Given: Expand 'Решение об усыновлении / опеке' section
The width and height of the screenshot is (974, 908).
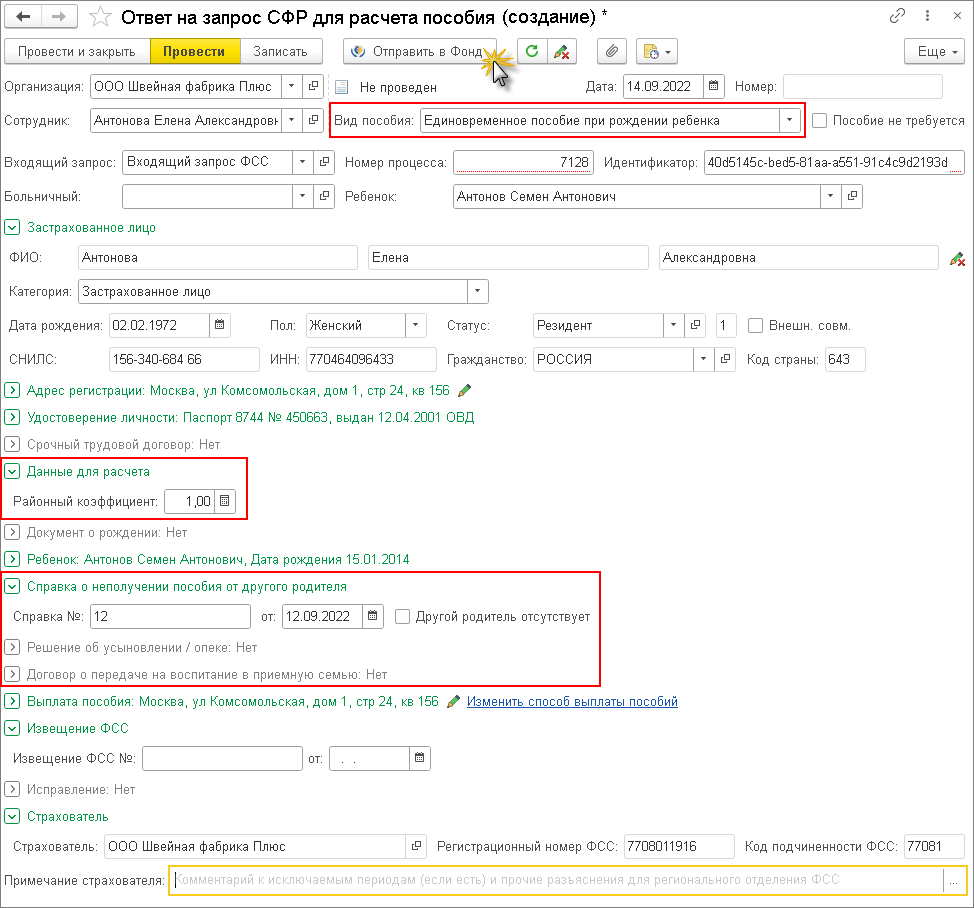Looking at the screenshot, I should (x=12, y=647).
